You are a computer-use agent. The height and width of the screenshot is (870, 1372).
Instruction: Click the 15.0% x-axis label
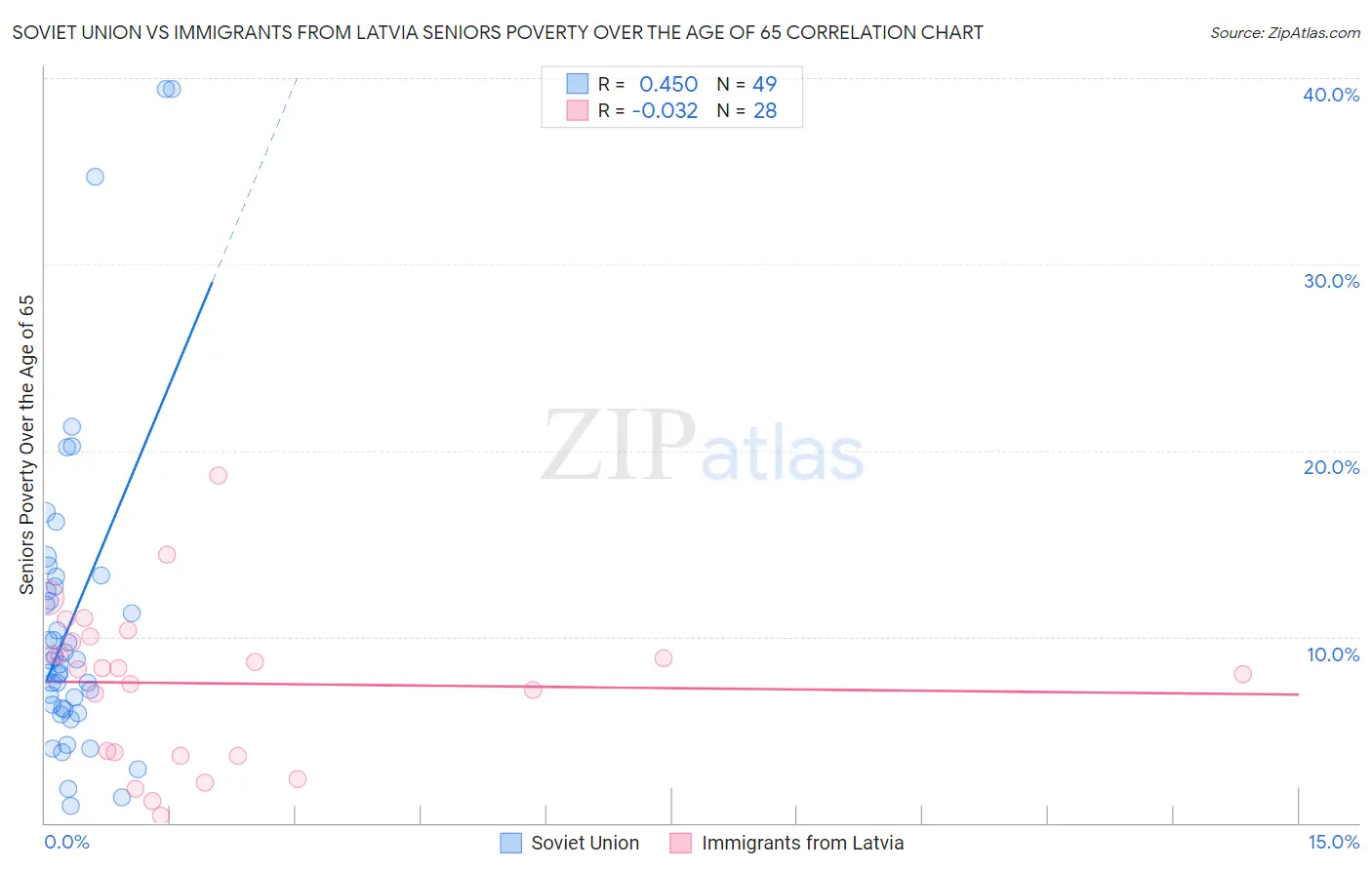click(1333, 842)
